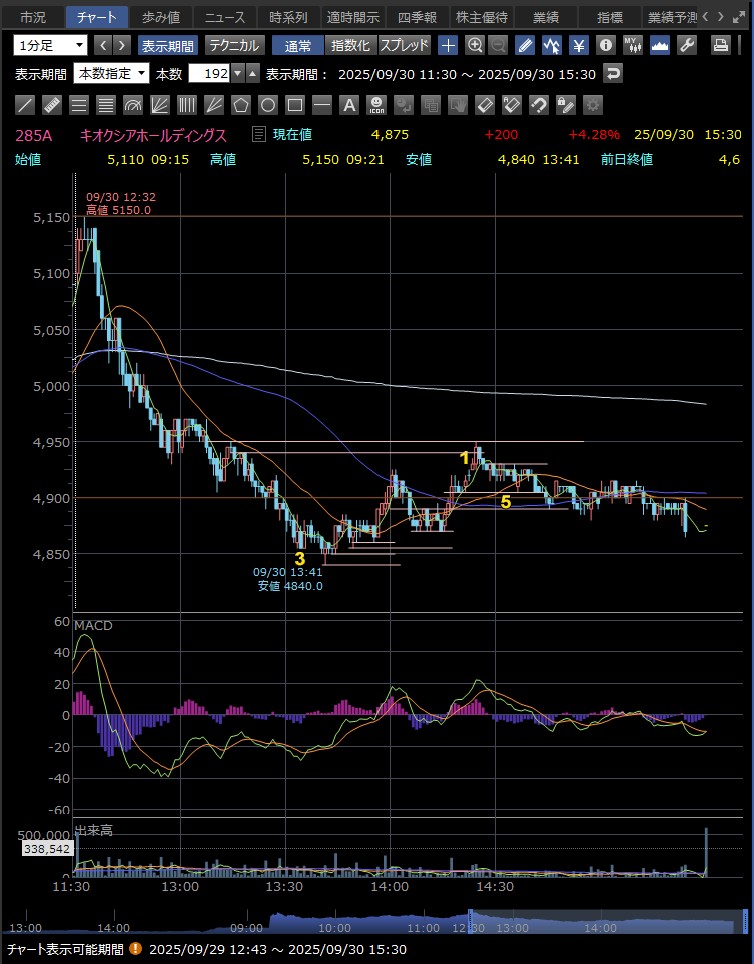Viewport: 754px width, 964px height.
Task: Open the 1分足 timeframe dropdown
Action: [50, 45]
